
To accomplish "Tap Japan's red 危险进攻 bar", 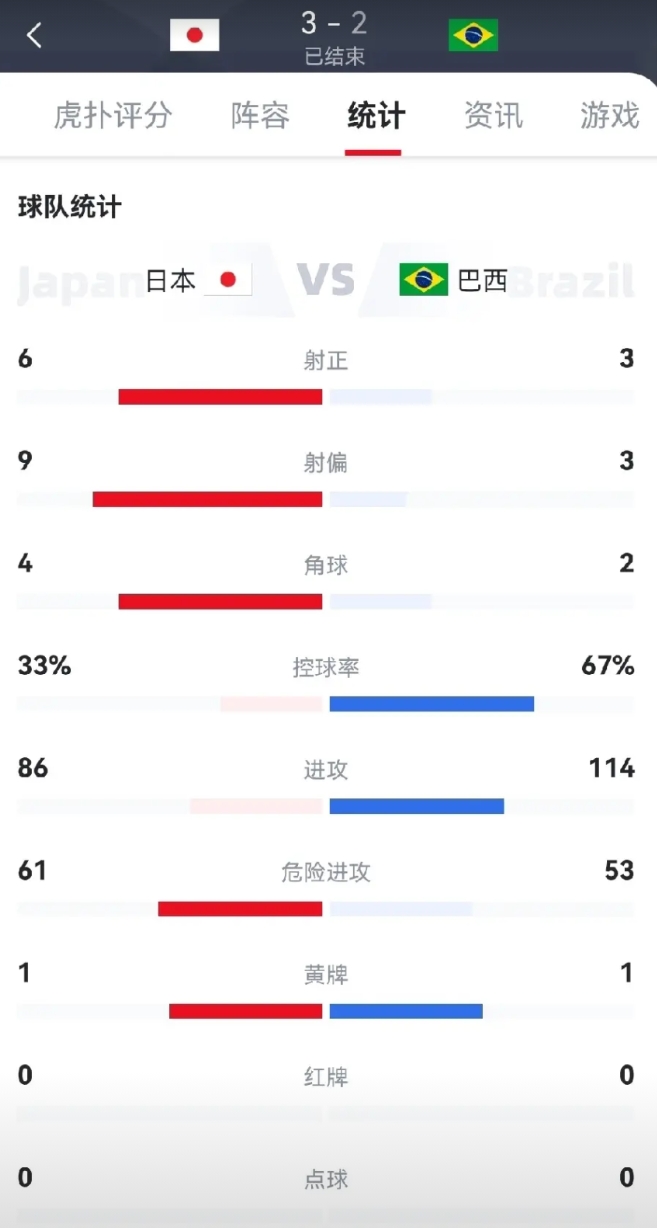I will coord(240,909).
